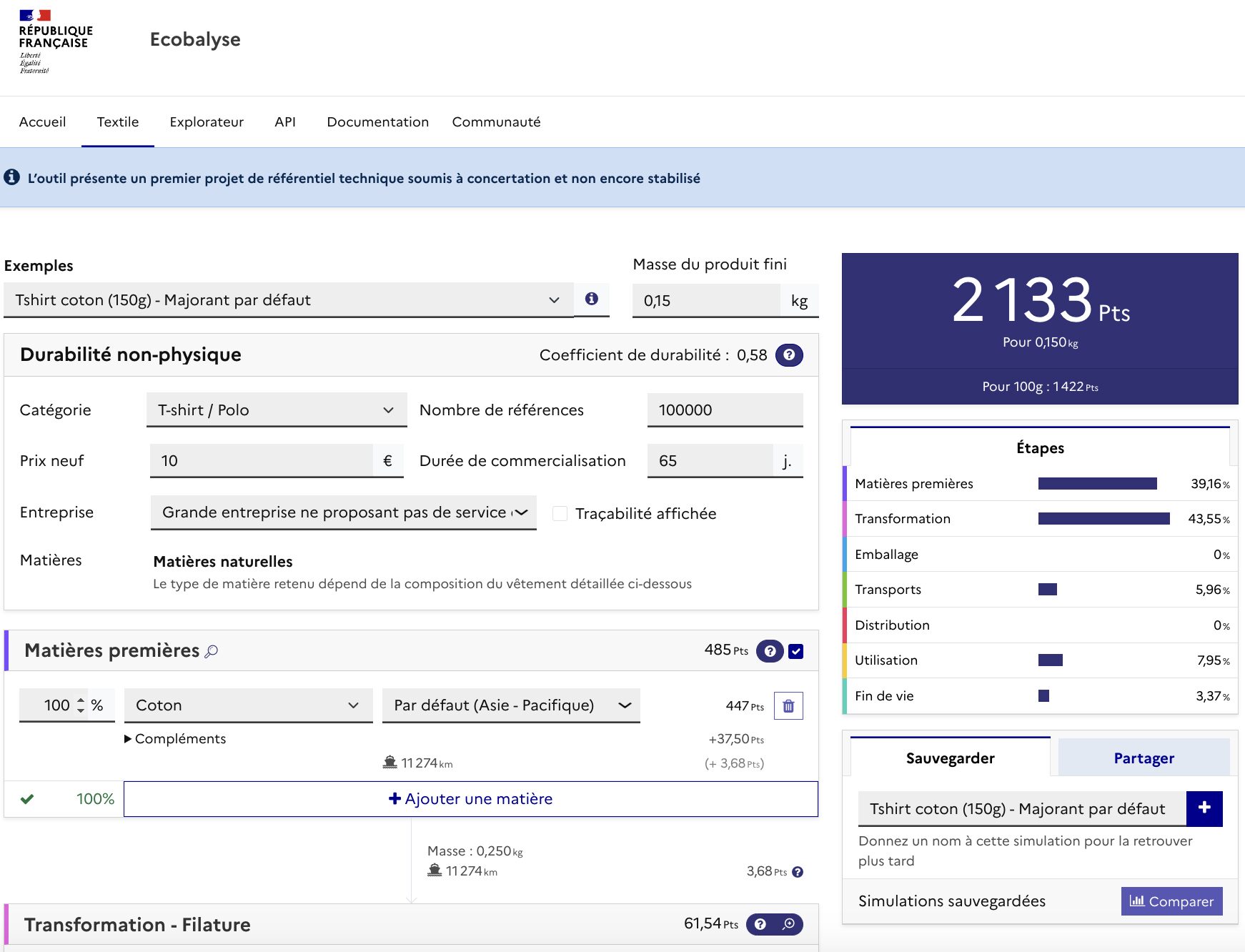Click the ship icon by first 11 274 km

390,763
